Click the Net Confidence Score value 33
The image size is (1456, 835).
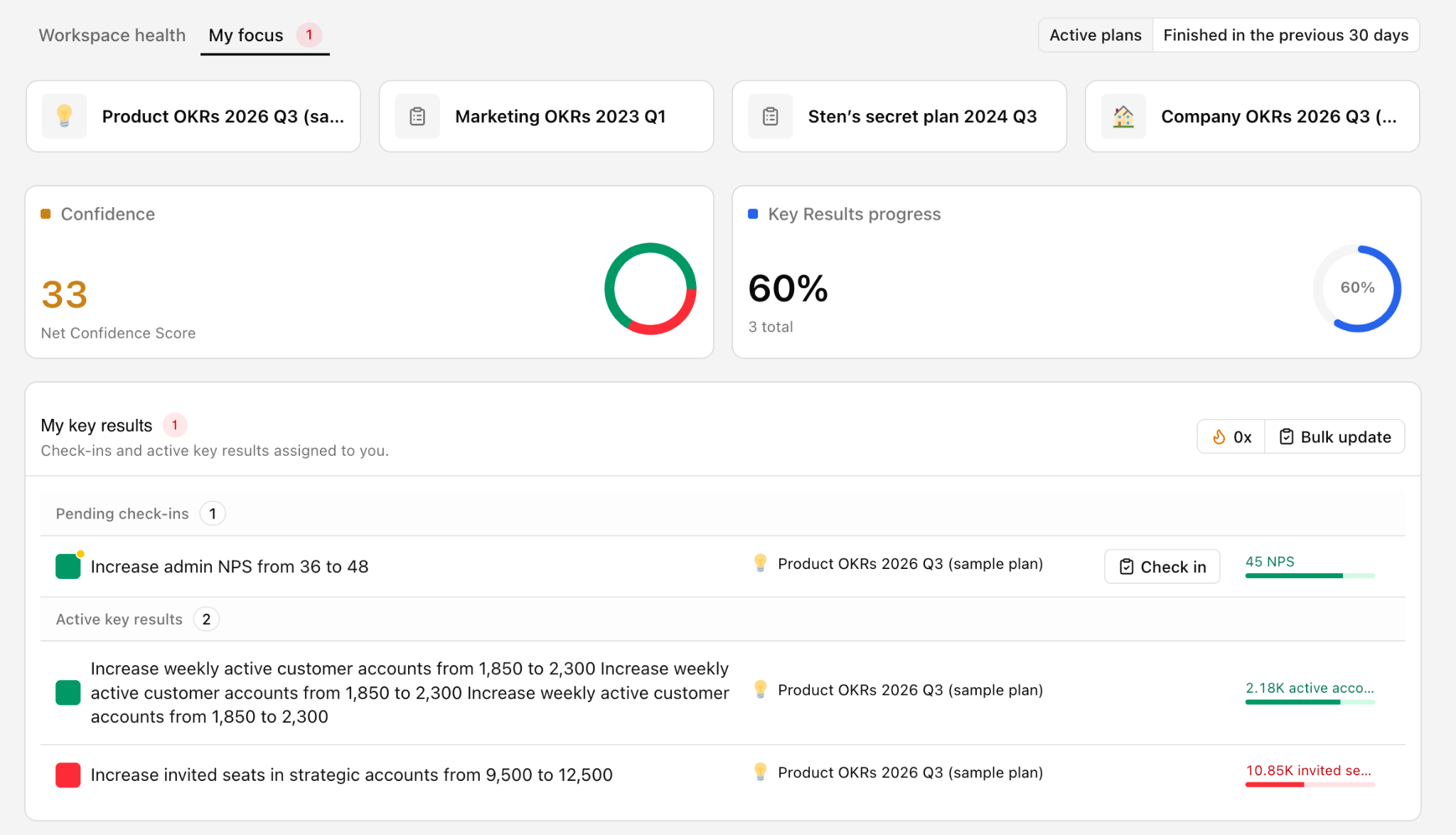point(65,294)
